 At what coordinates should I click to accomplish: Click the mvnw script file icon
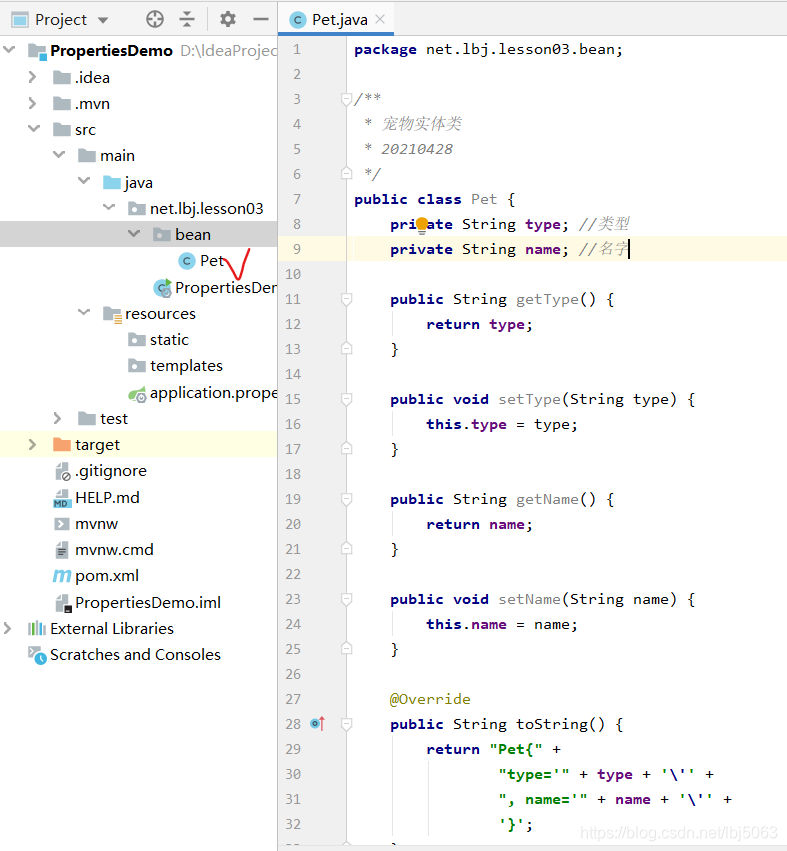pyautogui.click(x=62, y=524)
